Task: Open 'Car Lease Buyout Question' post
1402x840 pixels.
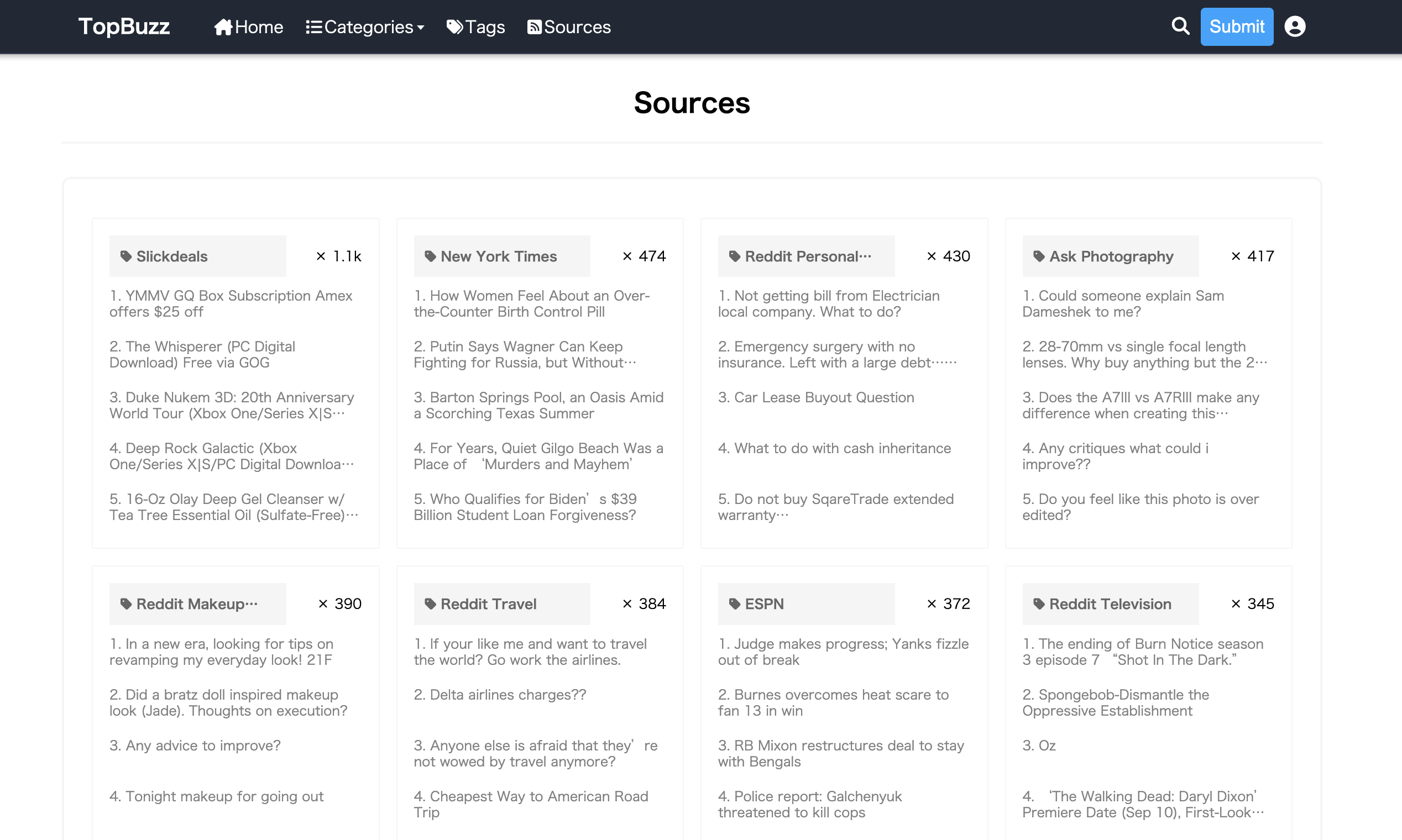Action: coord(816,397)
